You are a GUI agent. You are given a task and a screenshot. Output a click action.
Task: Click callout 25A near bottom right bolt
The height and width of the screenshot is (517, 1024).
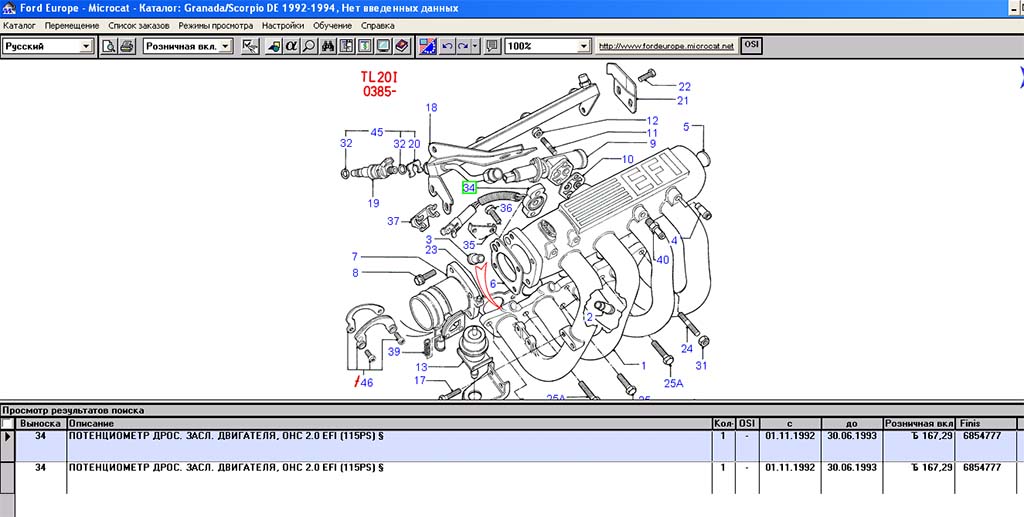673,383
